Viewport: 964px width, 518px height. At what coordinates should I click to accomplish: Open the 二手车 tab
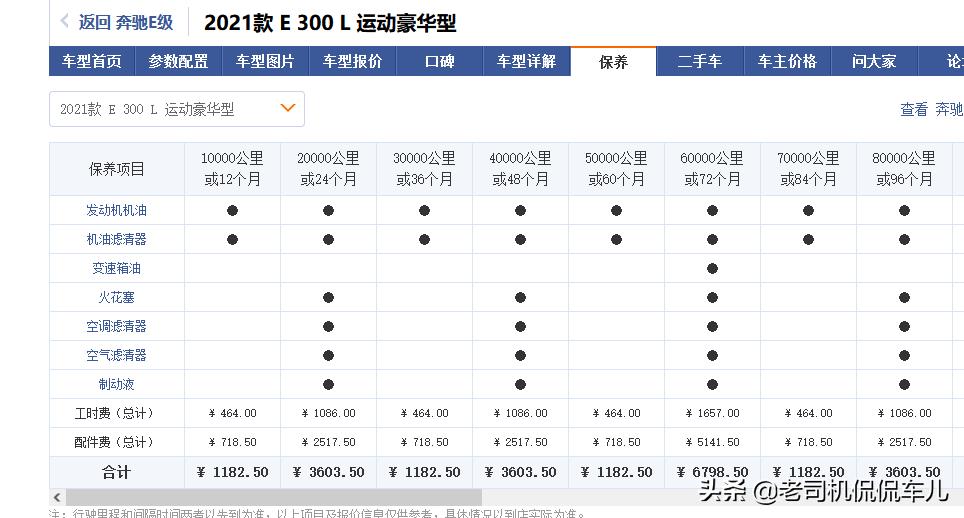tap(699, 61)
